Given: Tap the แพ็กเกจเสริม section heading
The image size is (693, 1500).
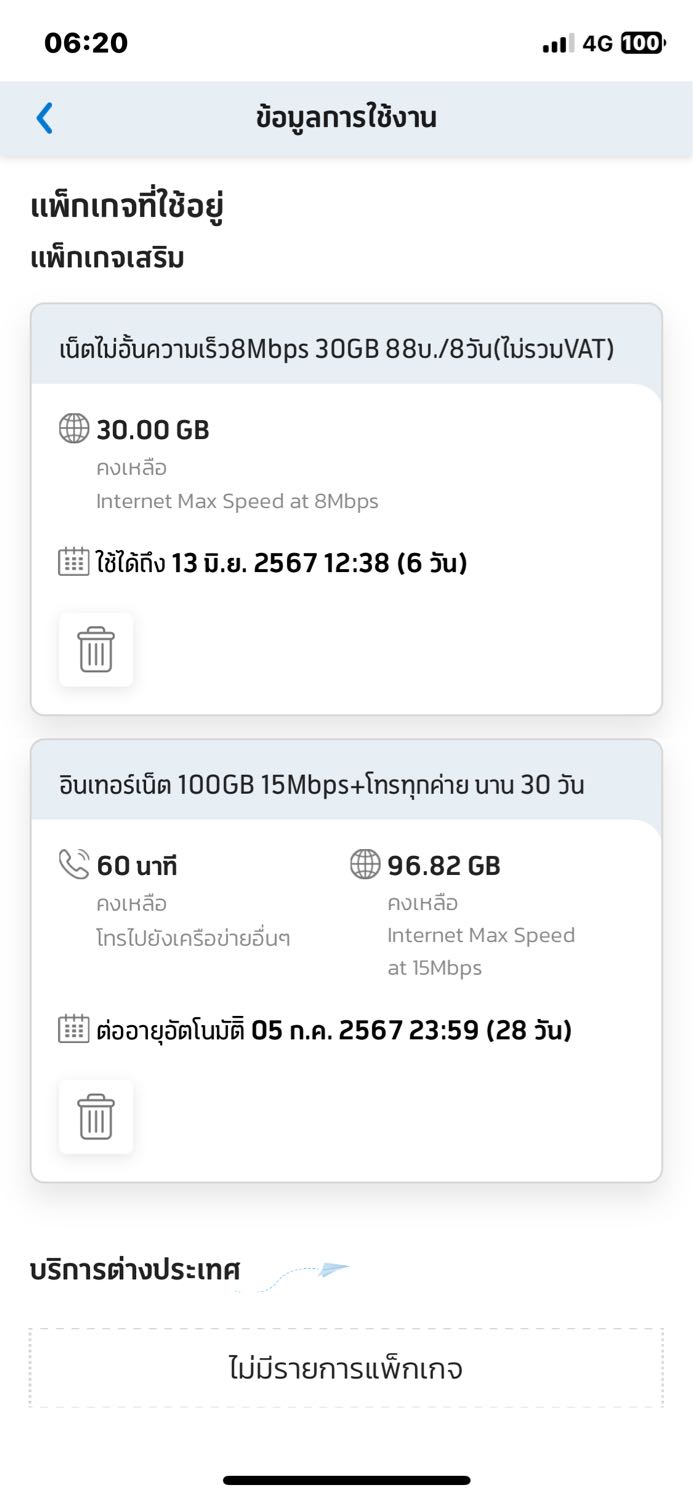Looking at the screenshot, I should (108, 258).
